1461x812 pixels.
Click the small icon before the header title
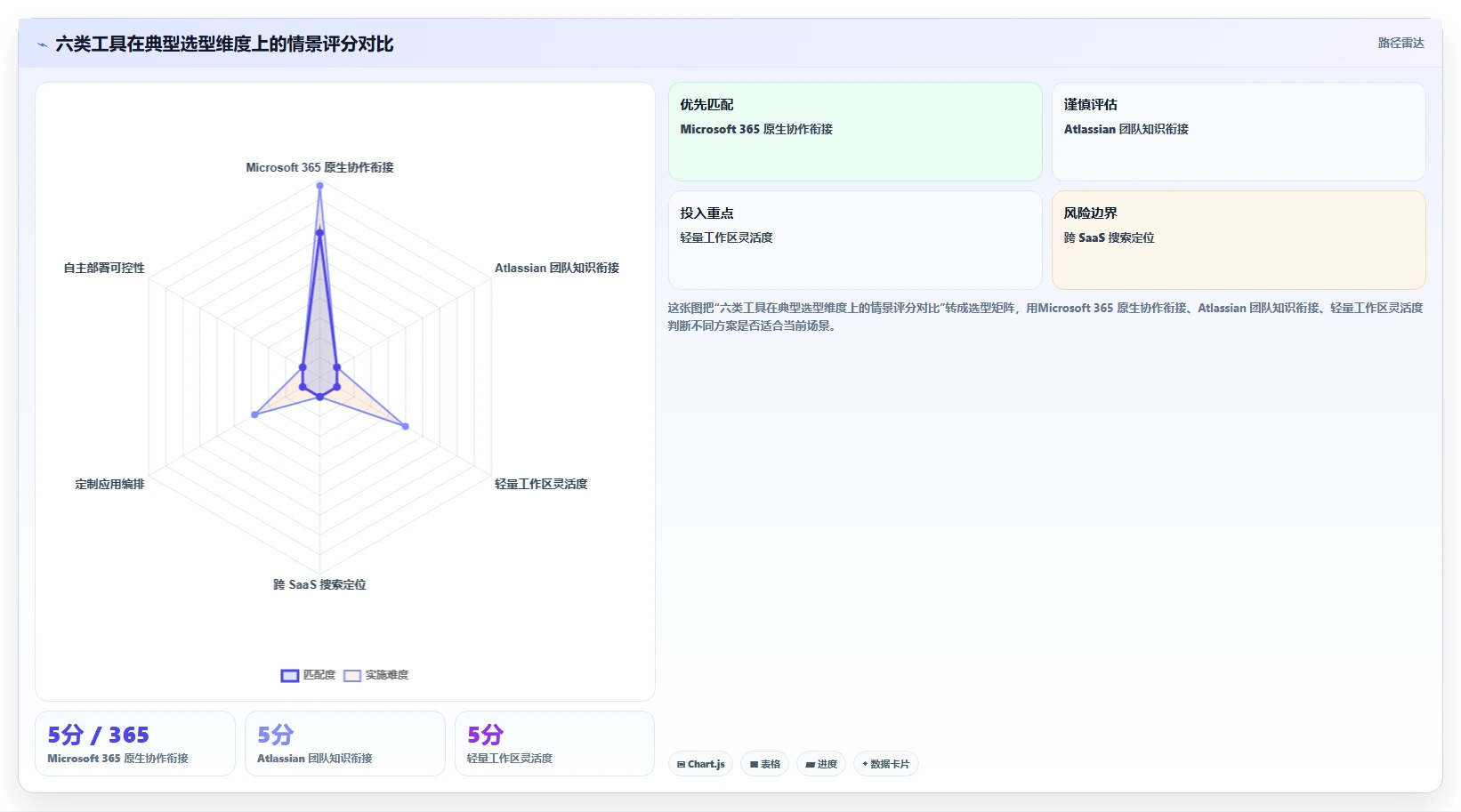pyautogui.click(x=42, y=44)
